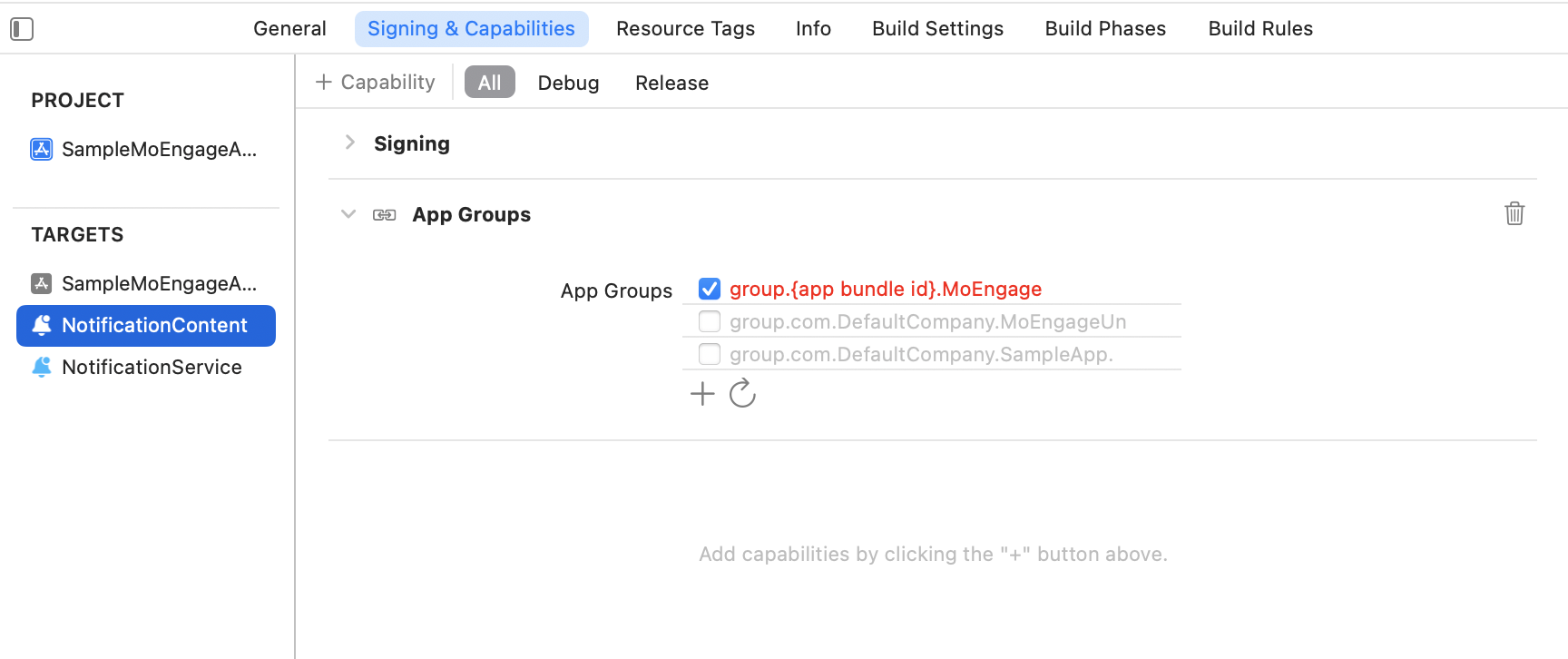Refresh app groups list with reload icon
The height and width of the screenshot is (659, 1568).
742,393
